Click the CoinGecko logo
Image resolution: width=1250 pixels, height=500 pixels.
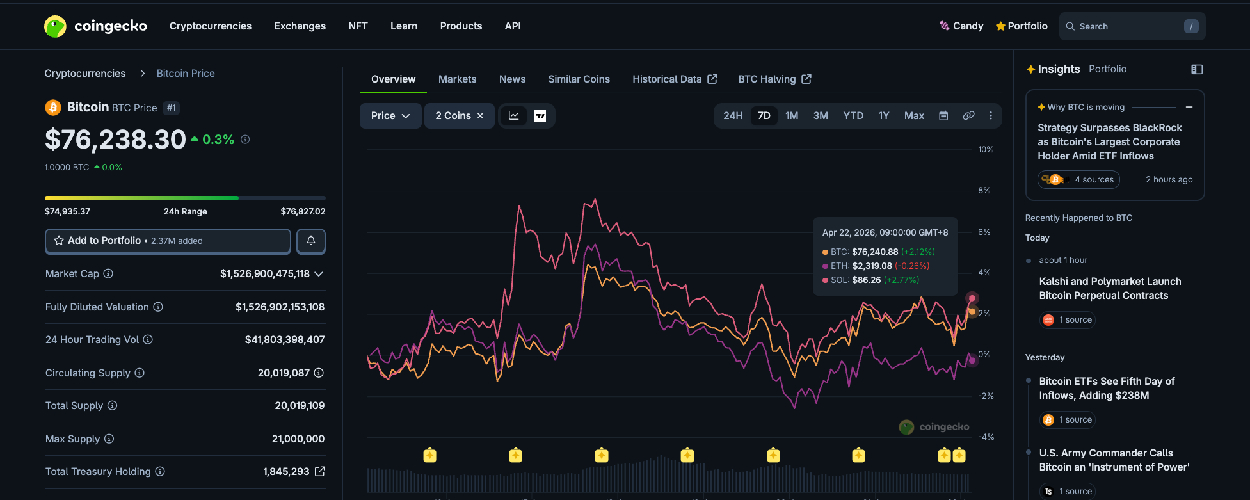95,26
